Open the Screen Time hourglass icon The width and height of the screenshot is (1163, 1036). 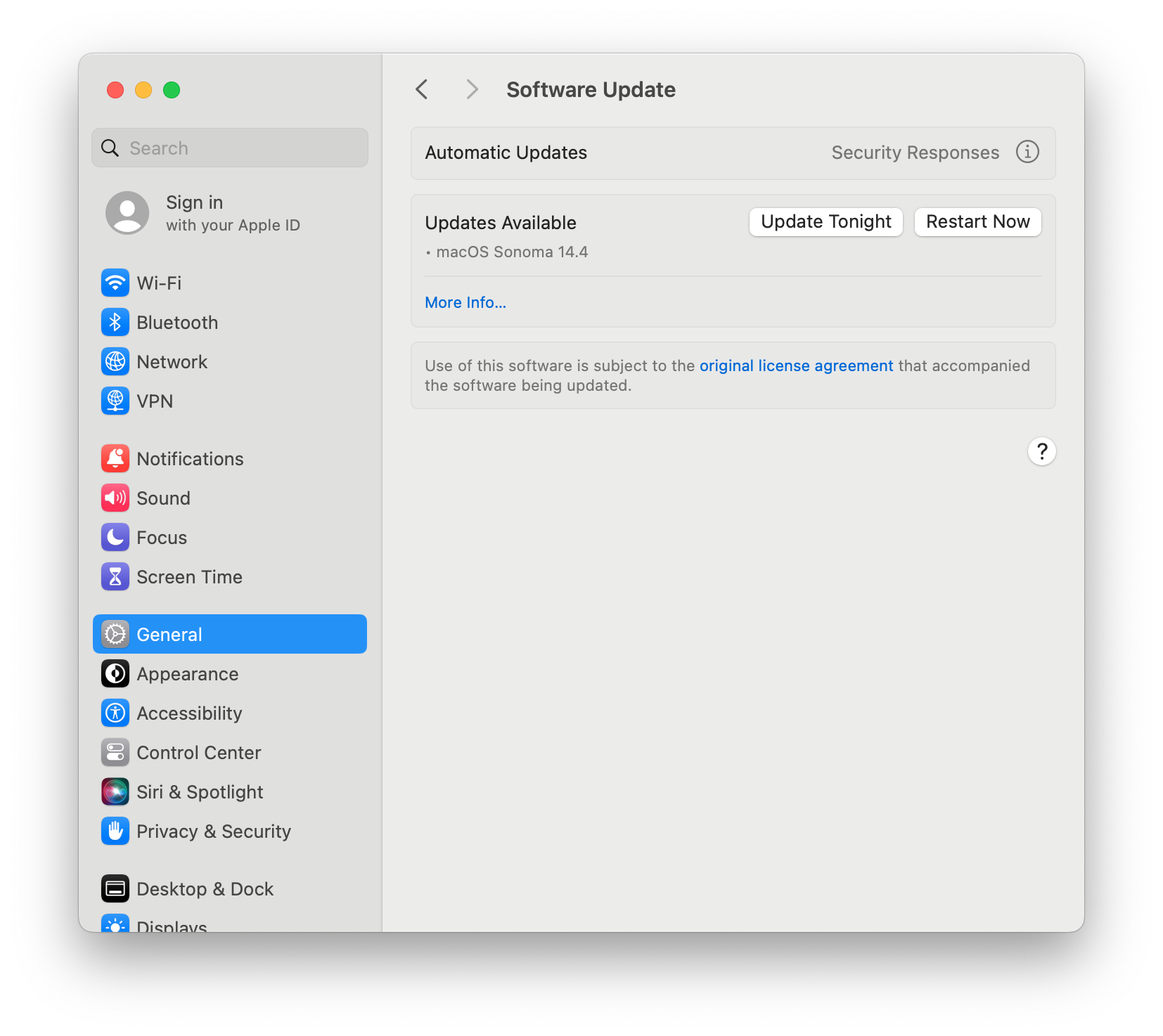click(115, 577)
